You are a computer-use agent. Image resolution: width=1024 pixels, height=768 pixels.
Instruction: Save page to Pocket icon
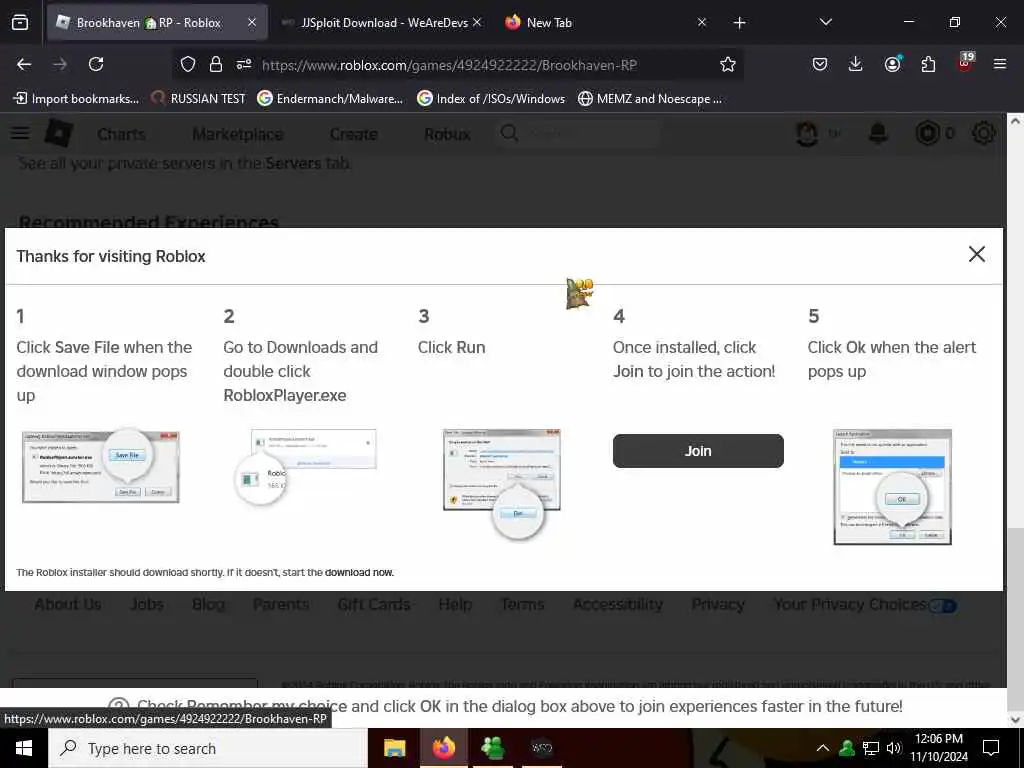click(x=820, y=64)
